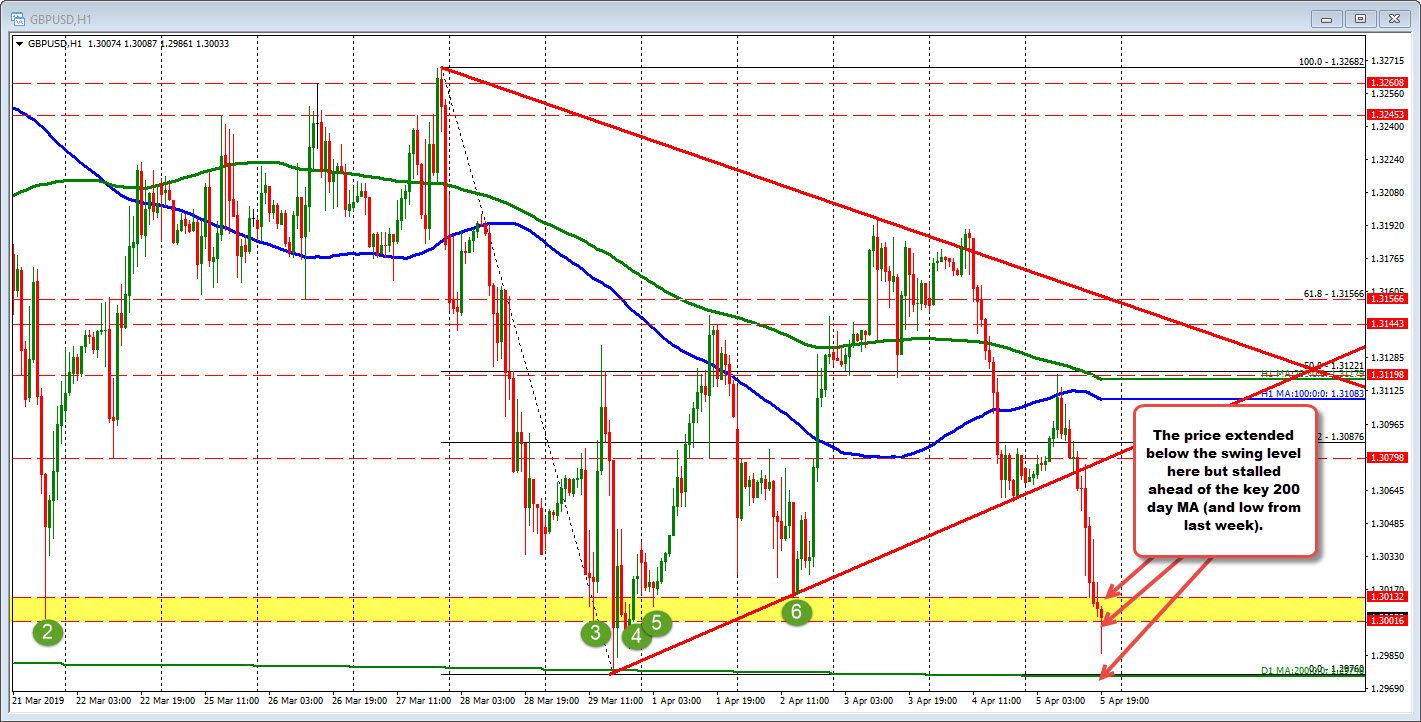
Task: Click the 100.0 - 1.32682 Fibonacci label
Action: tap(1331, 62)
